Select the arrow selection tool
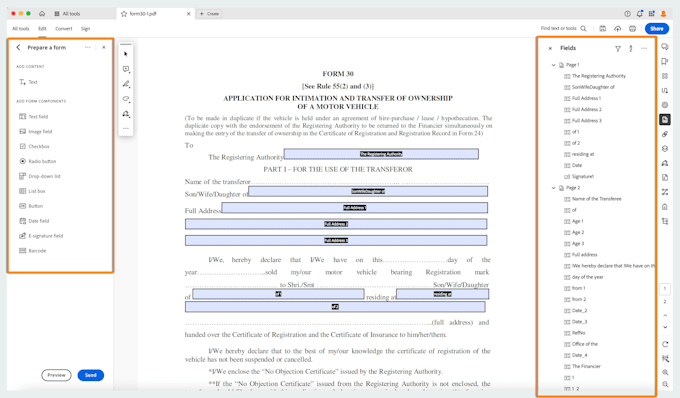The height and width of the screenshot is (398, 680). [126, 54]
